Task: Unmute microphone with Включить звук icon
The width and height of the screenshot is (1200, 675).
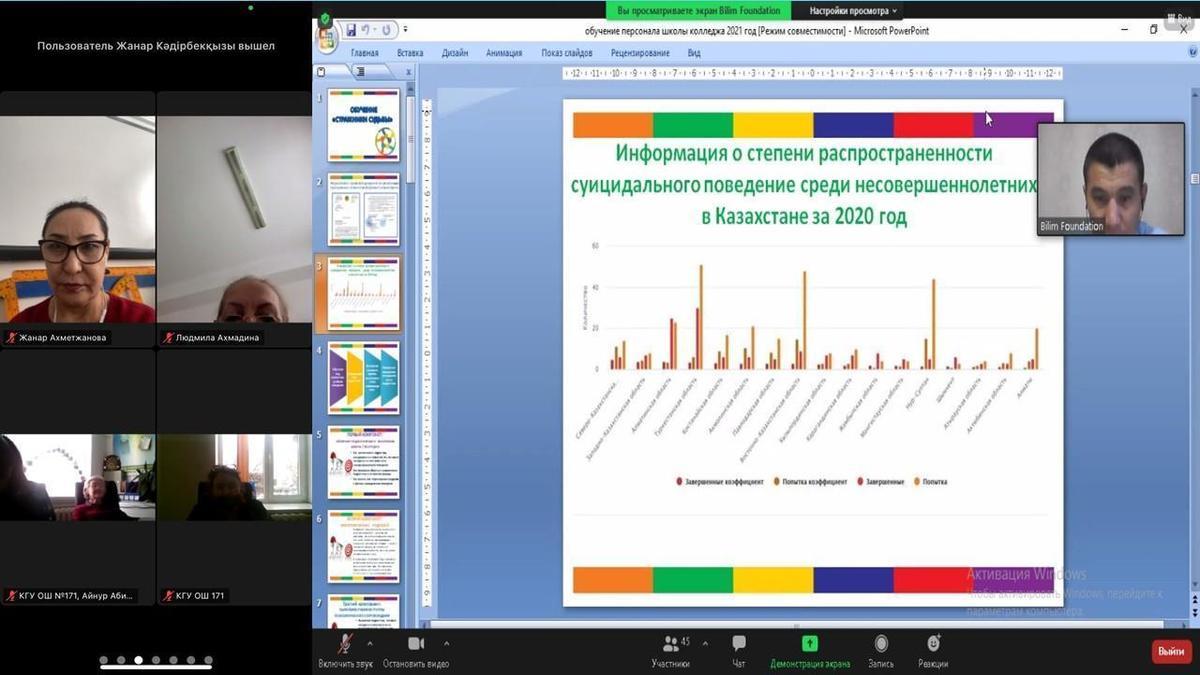Action: [345, 644]
